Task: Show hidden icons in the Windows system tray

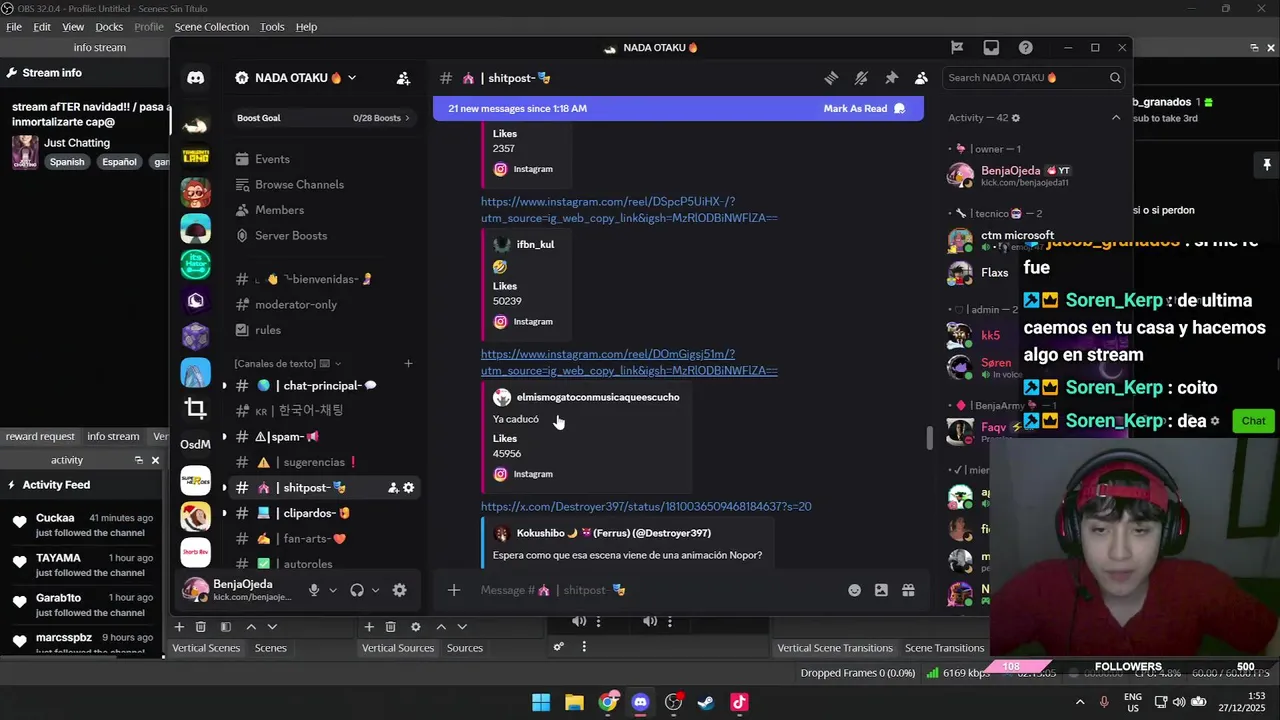Action: coord(1080,702)
